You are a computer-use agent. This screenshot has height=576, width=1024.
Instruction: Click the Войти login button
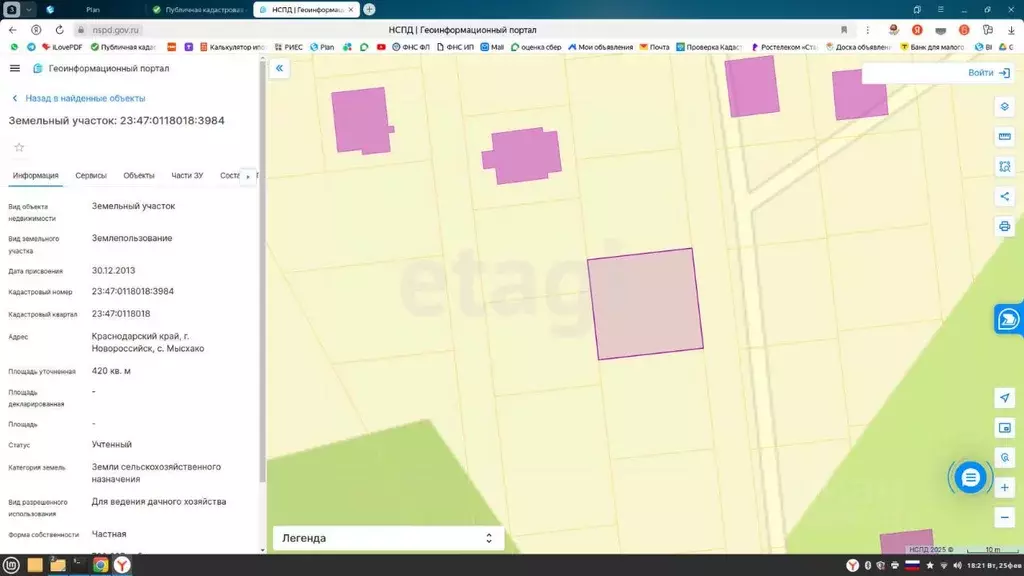click(x=988, y=73)
